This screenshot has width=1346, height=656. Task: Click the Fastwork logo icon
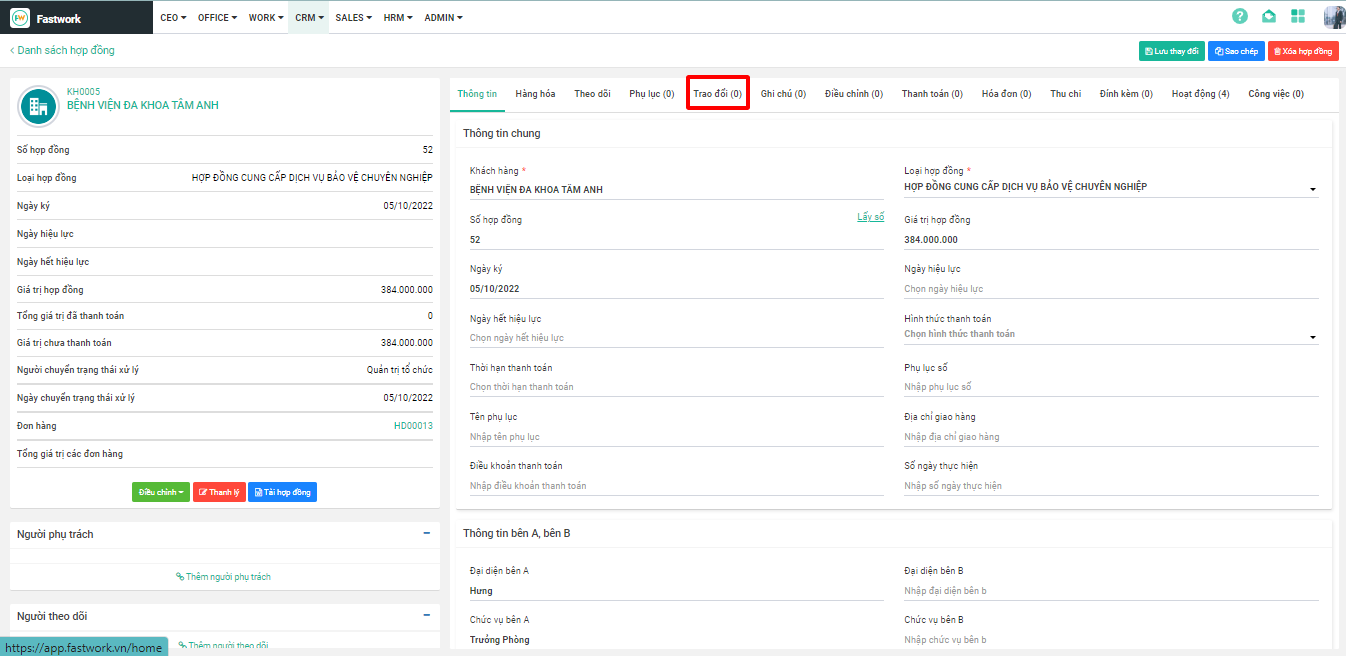pyautogui.click(x=20, y=17)
